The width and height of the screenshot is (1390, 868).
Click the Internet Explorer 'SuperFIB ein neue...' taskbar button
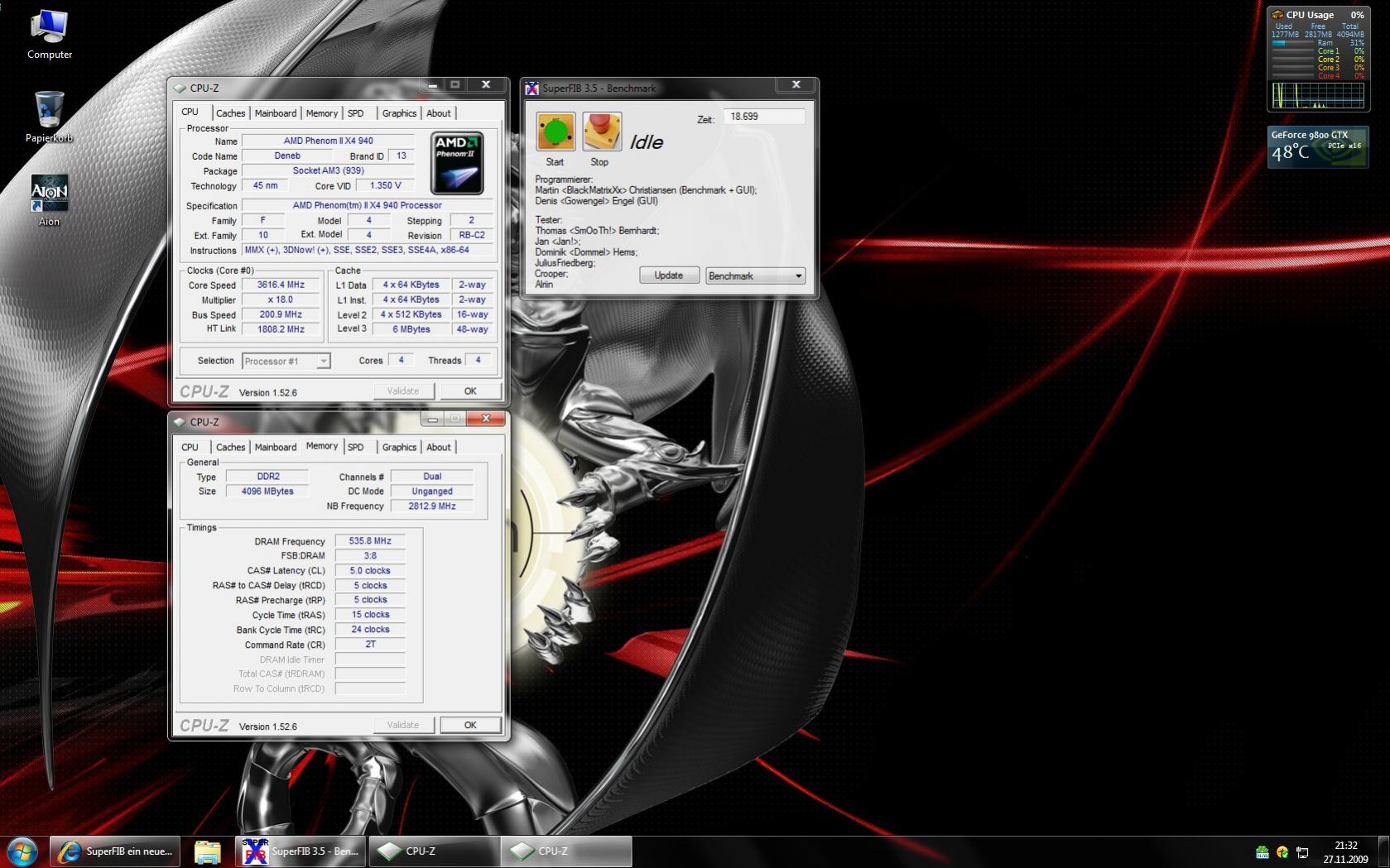(116, 851)
